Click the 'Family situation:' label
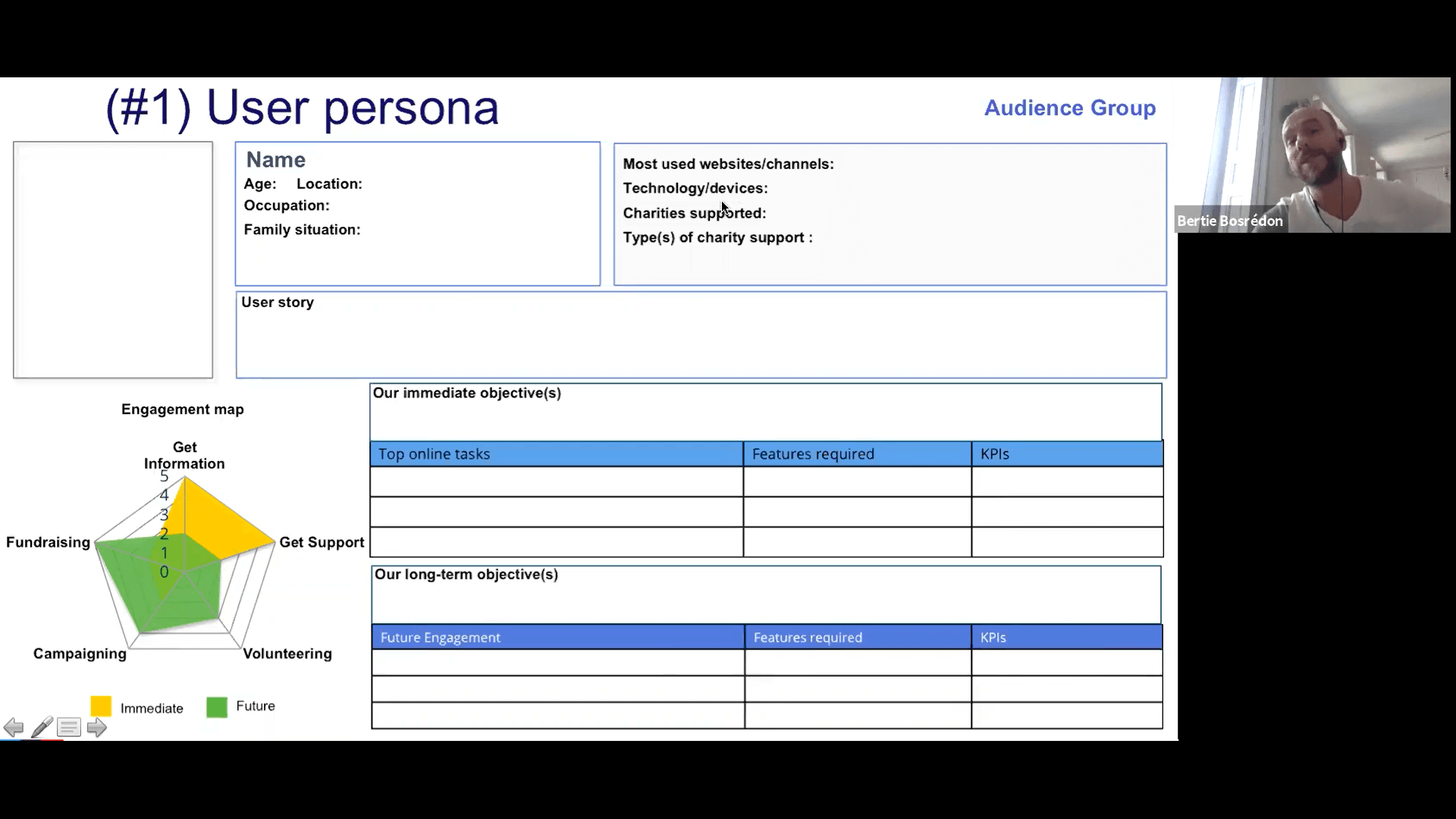This screenshot has width=1456, height=819. click(302, 230)
